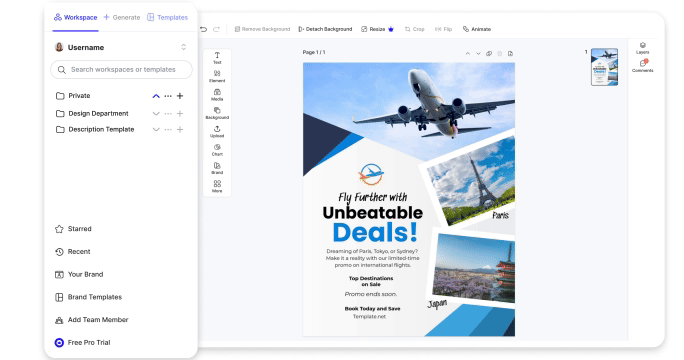Open the Upload tool
The height and width of the screenshot is (360, 684).
point(217,131)
